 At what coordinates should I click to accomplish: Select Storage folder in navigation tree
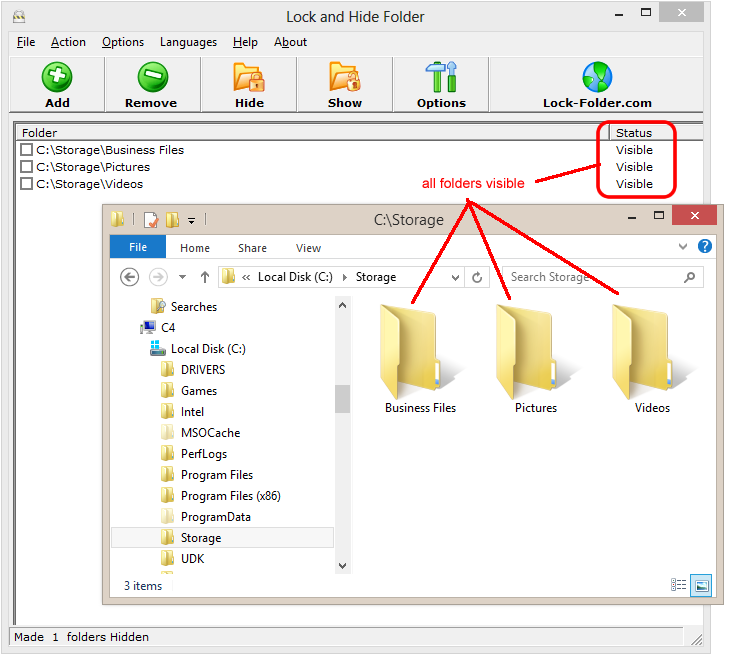[222, 537]
